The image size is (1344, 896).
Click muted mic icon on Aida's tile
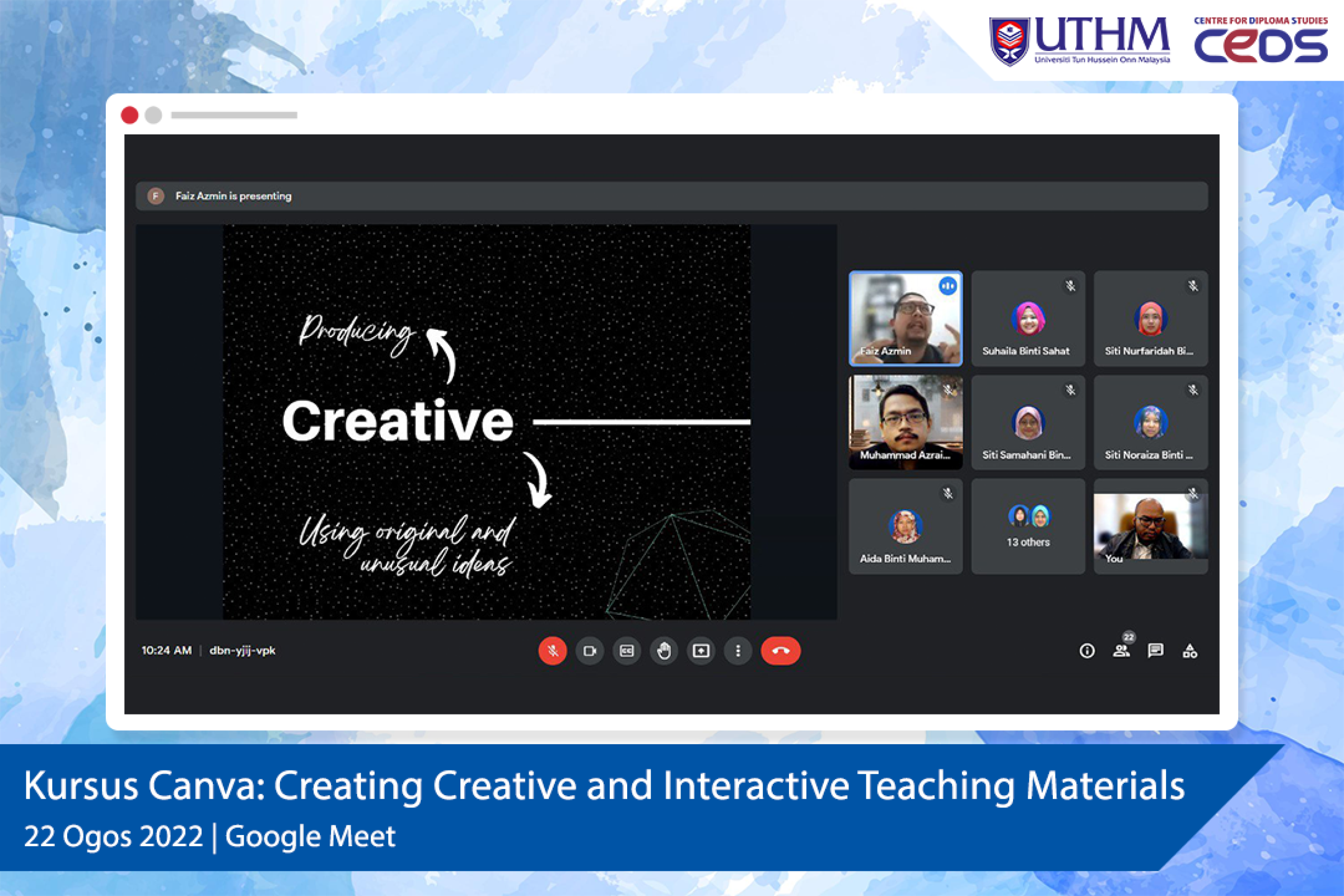tap(948, 493)
